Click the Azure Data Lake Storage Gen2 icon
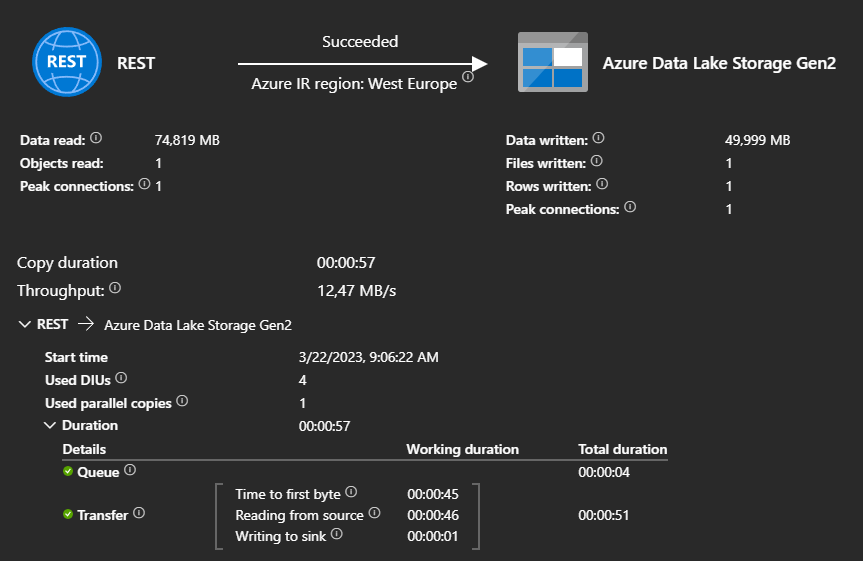The image size is (863, 561). pyautogui.click(x=553, y=62)
